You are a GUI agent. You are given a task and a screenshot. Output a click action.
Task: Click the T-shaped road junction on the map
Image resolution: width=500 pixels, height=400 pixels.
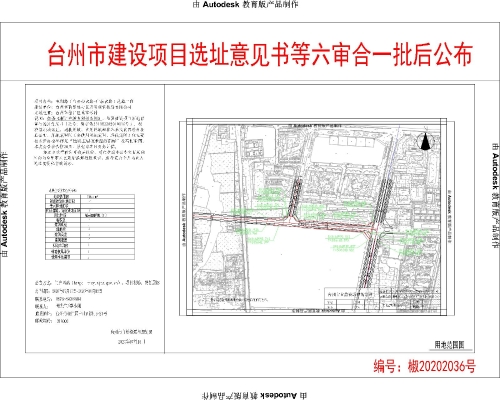point(292,219)
